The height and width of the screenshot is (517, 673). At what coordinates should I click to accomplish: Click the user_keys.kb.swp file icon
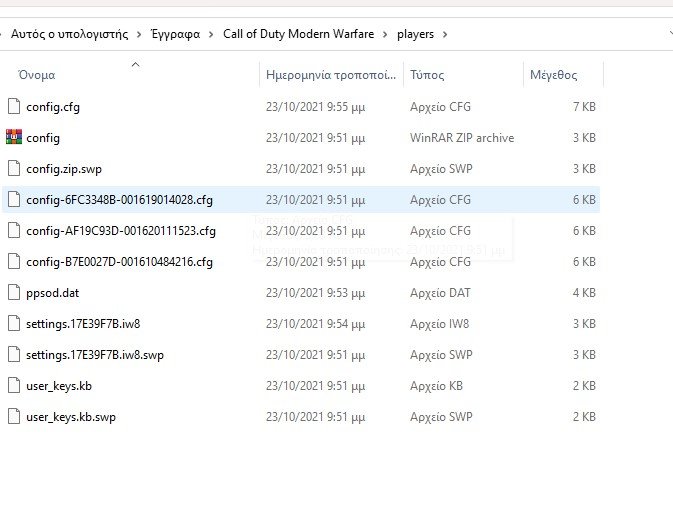(x=14, y=417)
